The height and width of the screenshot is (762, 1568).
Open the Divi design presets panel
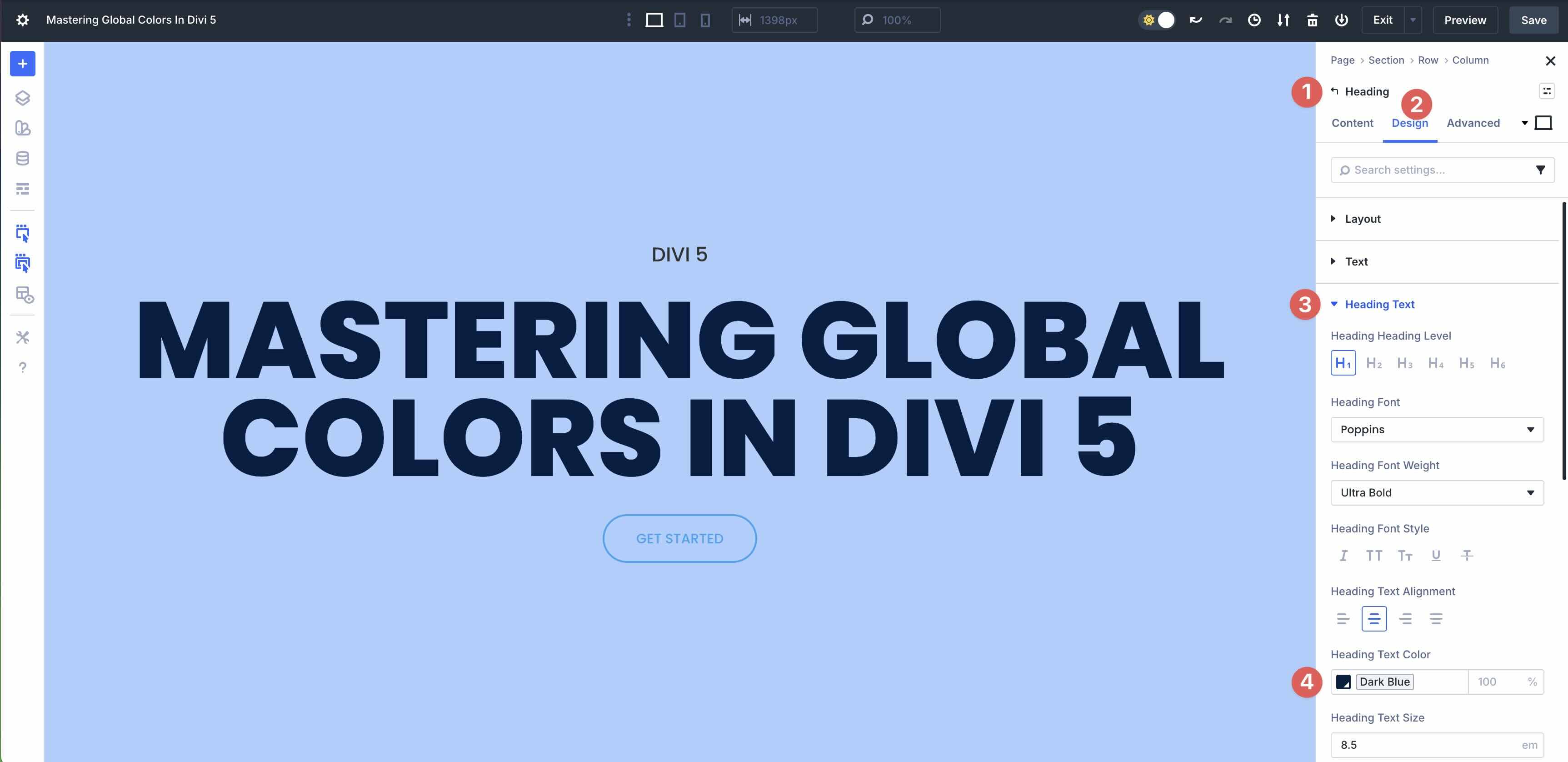[23, 129]
